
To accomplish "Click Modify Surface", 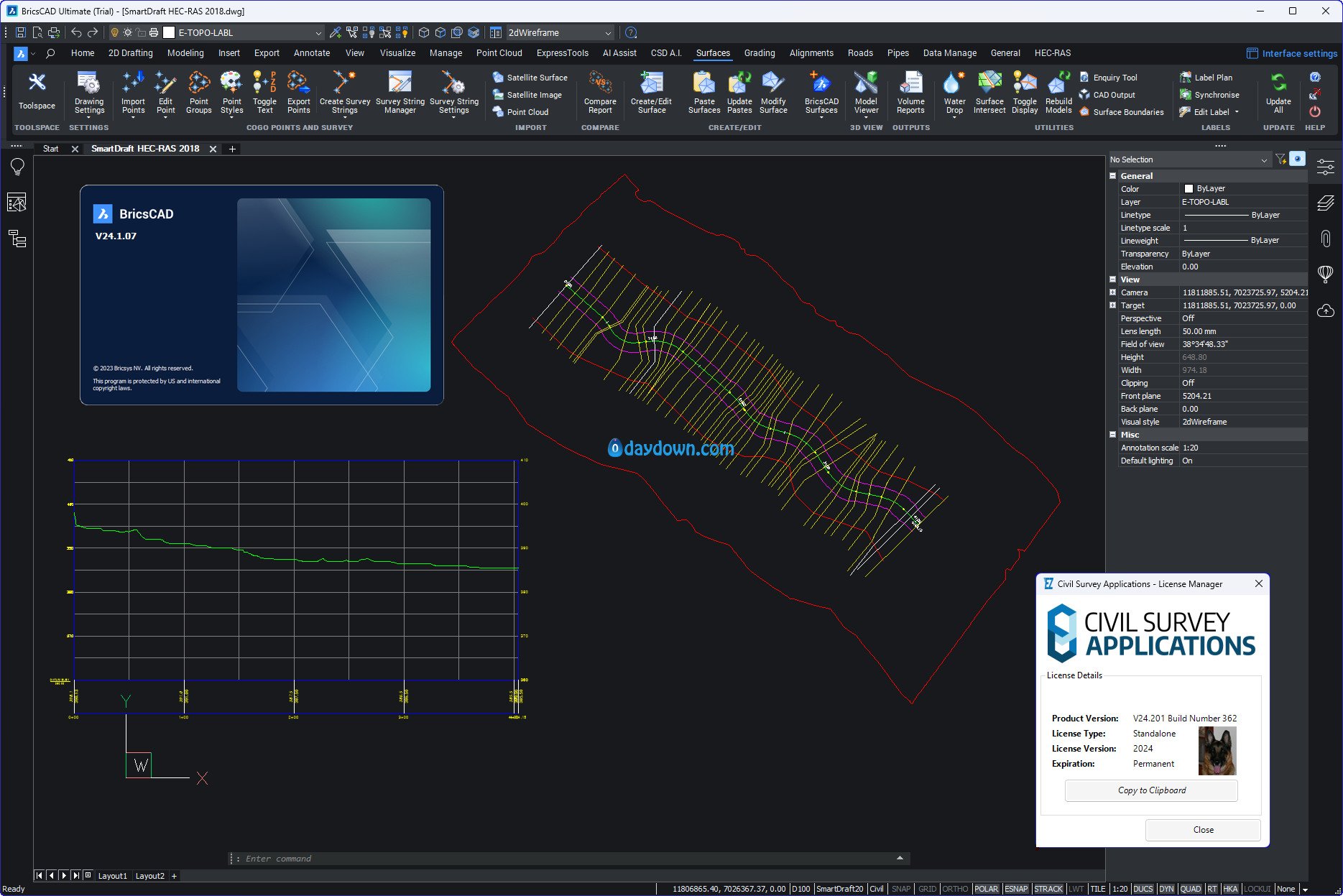I will click(x=773, y=93).
